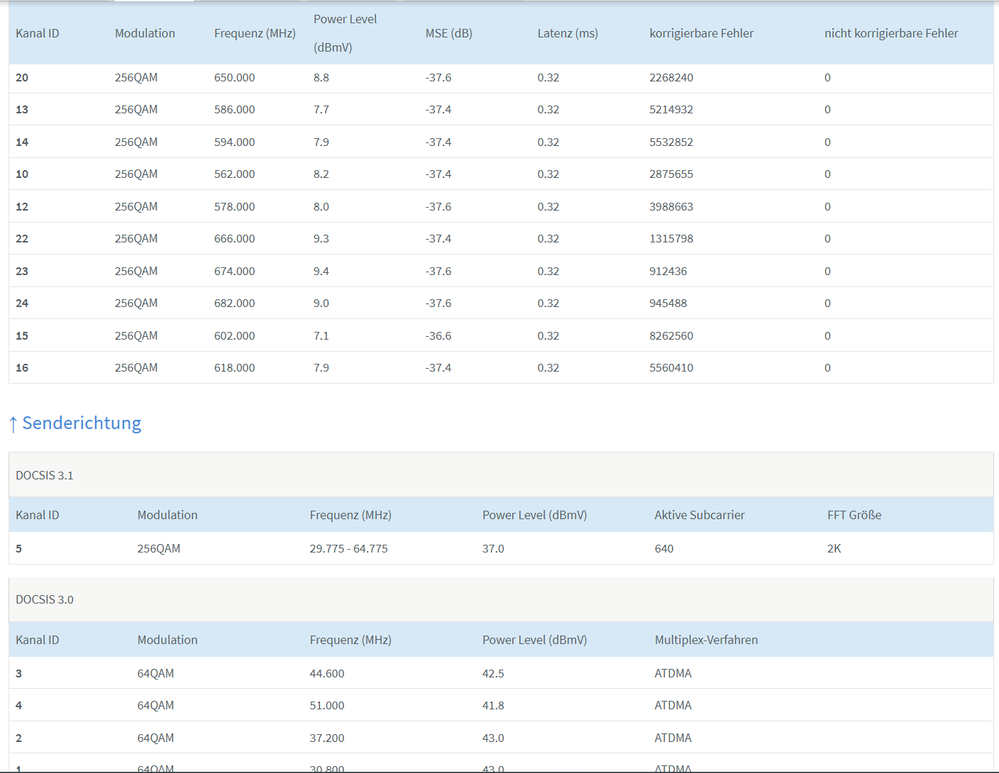Select the channel 20 row ID

(x=22, y=77)
